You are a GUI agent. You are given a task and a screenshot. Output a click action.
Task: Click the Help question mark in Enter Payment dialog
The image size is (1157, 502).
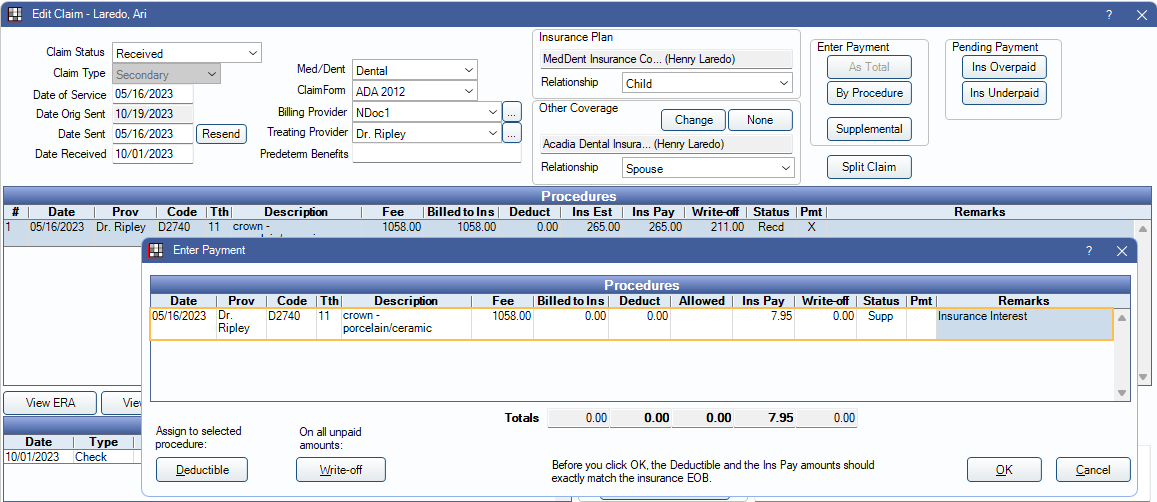[x=1089, y=251]
